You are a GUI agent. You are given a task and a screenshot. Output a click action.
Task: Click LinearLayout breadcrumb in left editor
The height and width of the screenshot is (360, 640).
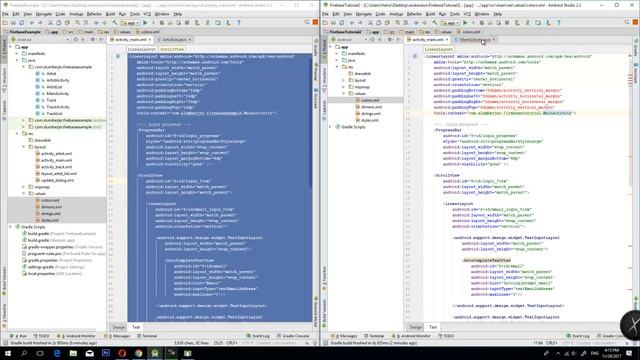(x=141, y=49)
